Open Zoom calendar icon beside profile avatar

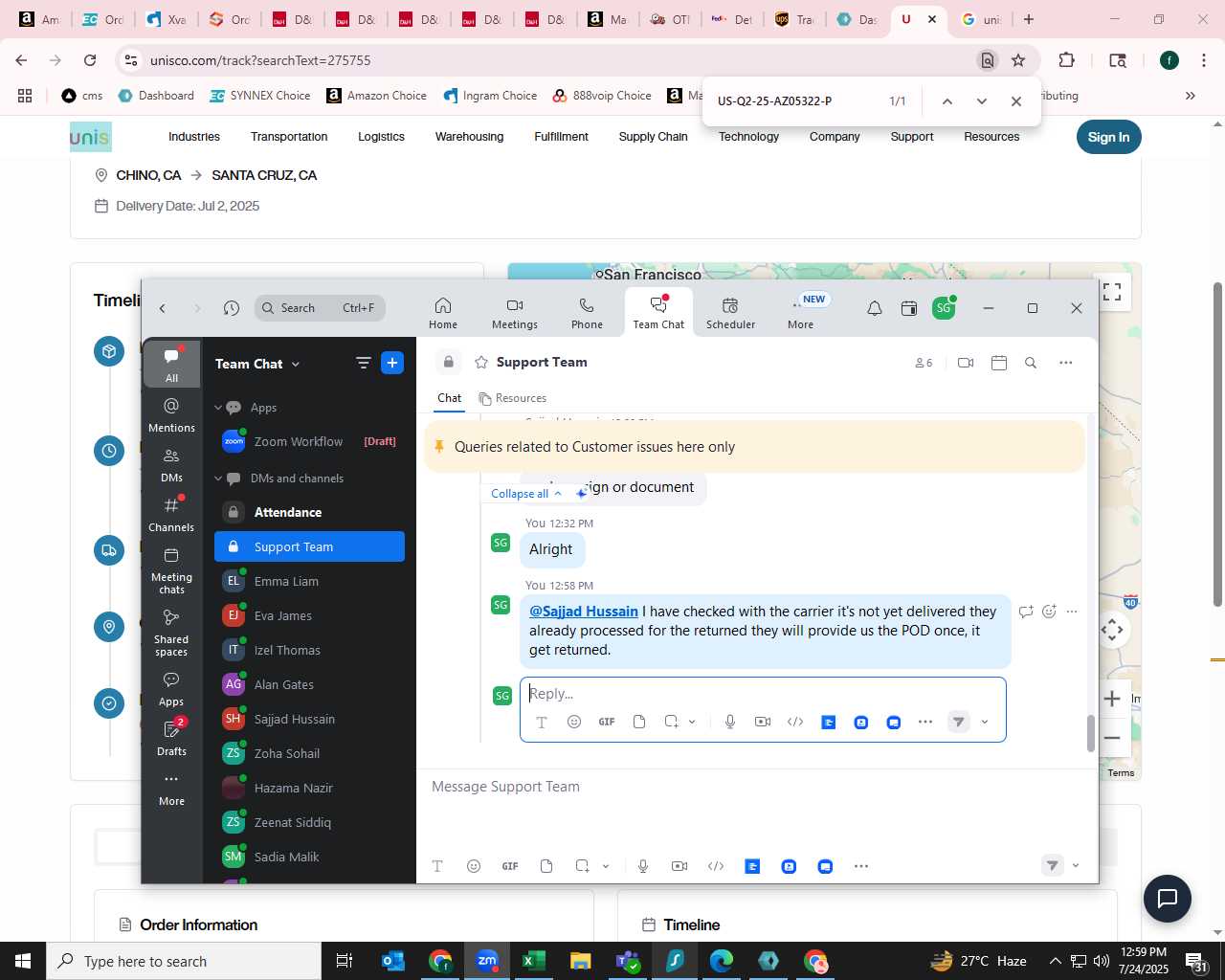pos(909,308)
